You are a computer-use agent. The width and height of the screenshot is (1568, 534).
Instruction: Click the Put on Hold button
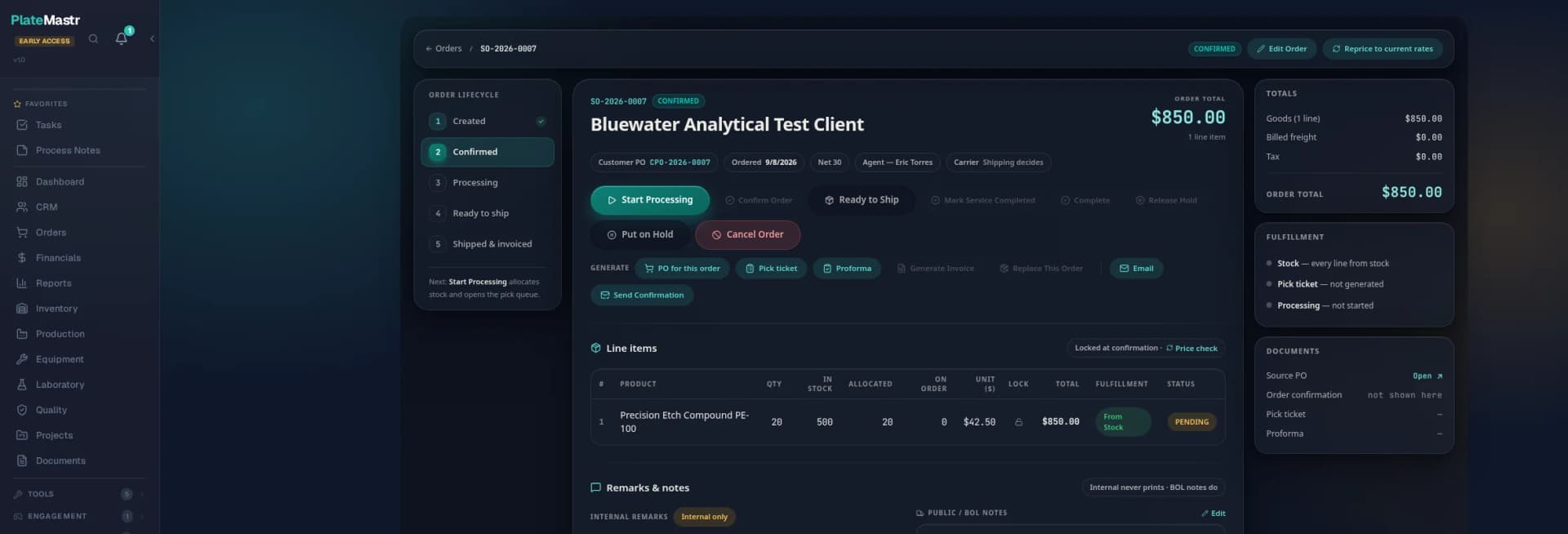tap(640, 234)
